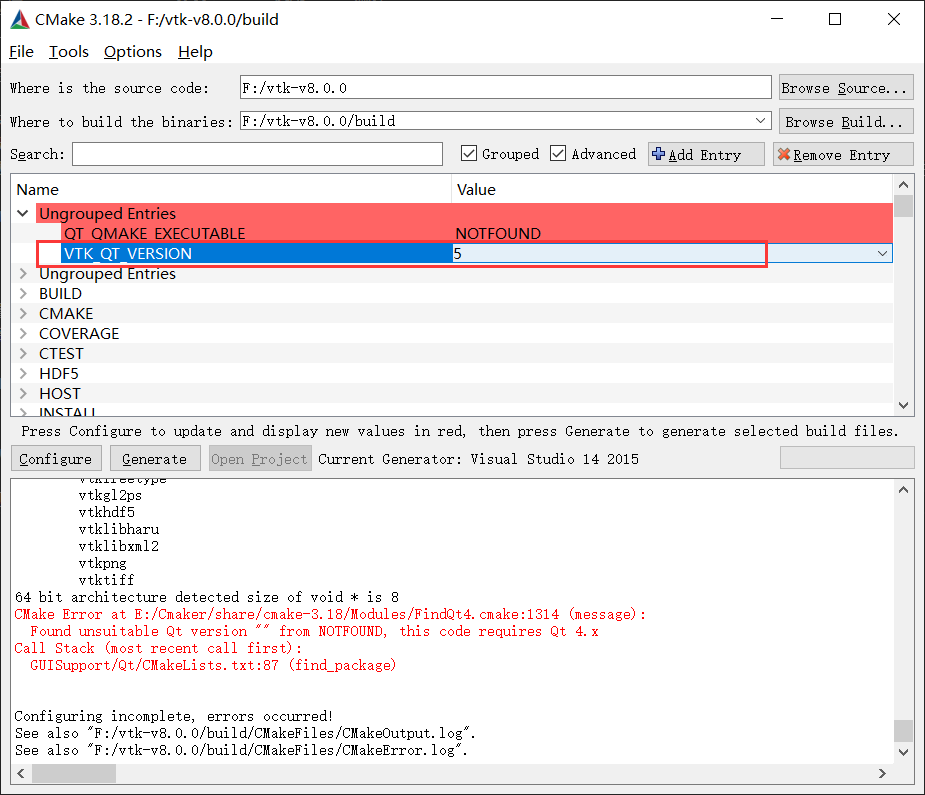
Task: Click the Open Project button
Action: 260,458
